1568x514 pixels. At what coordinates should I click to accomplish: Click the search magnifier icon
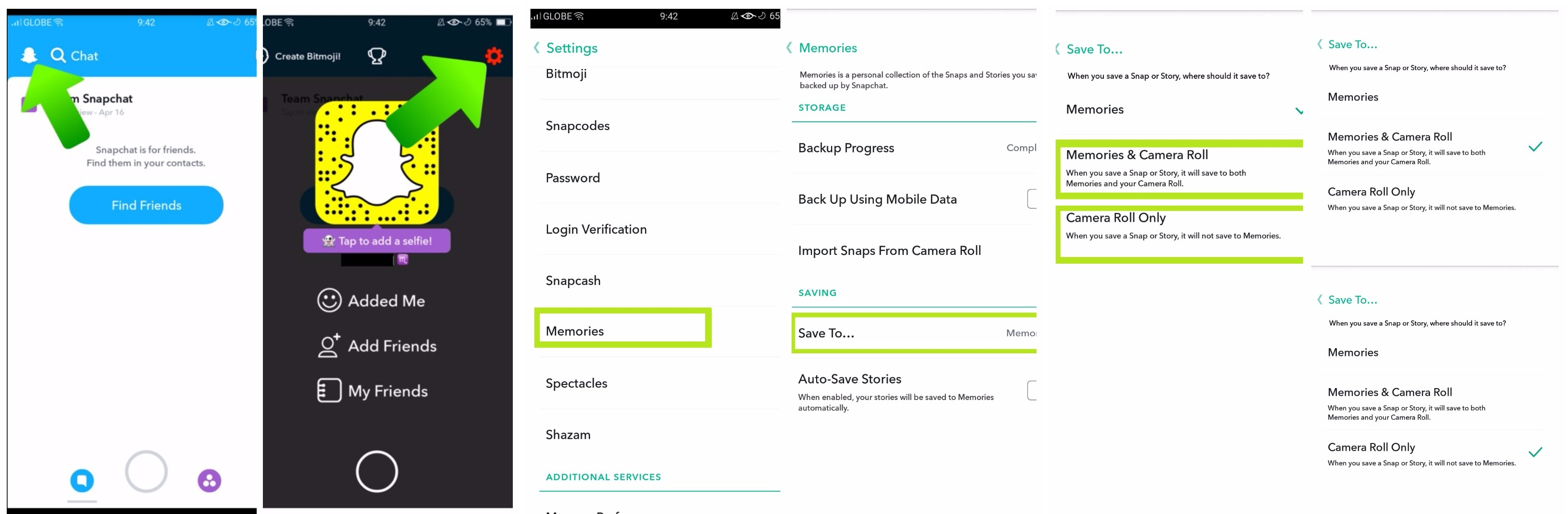(58, 55)
